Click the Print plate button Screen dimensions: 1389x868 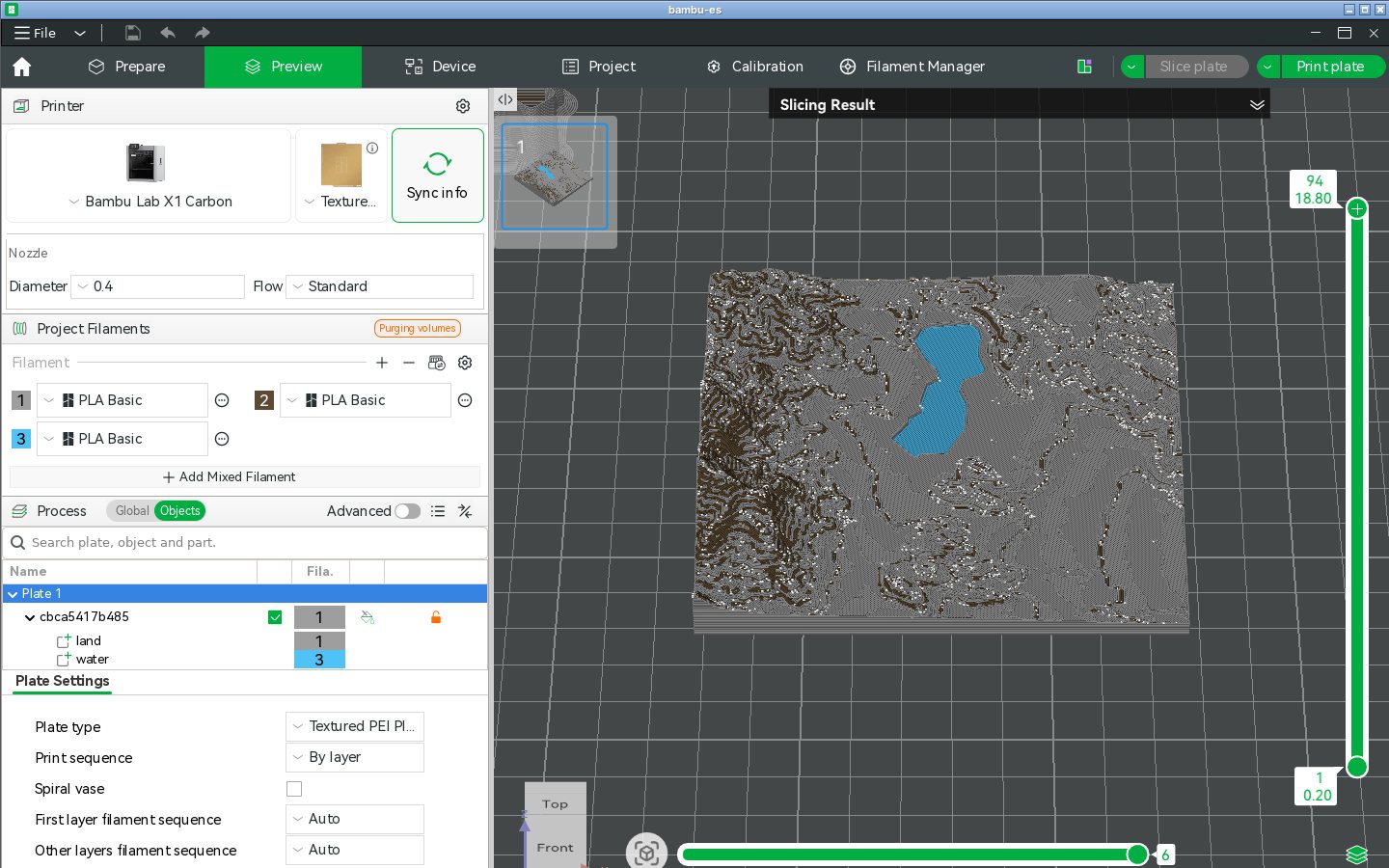click(x=1331, y=67)
